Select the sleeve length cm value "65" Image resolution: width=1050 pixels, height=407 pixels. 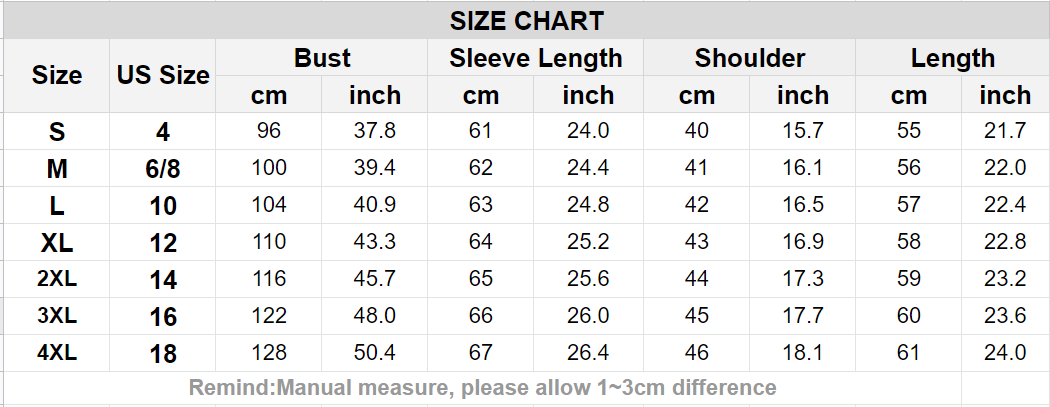[481, 279]
